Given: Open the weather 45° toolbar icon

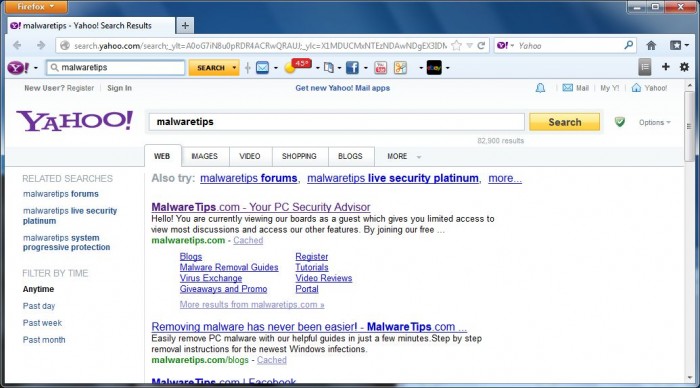Looking at the screenshot, I should (297, 66).
